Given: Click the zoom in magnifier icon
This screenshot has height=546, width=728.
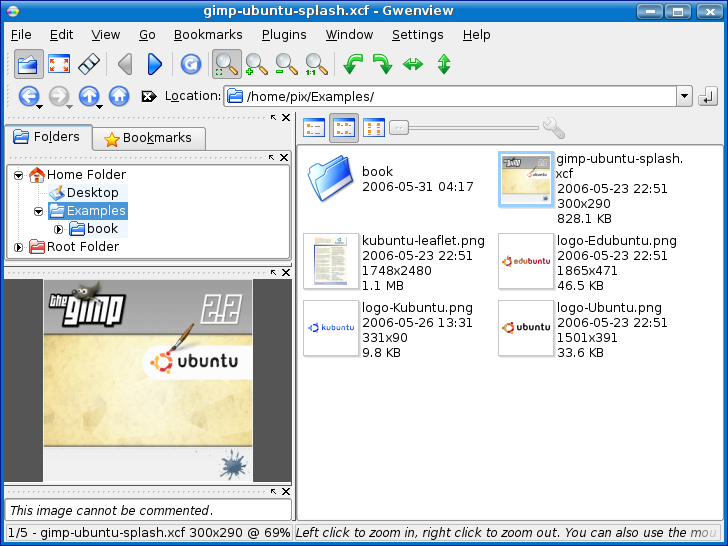Looking at the screenshot, I should [256, 65].
